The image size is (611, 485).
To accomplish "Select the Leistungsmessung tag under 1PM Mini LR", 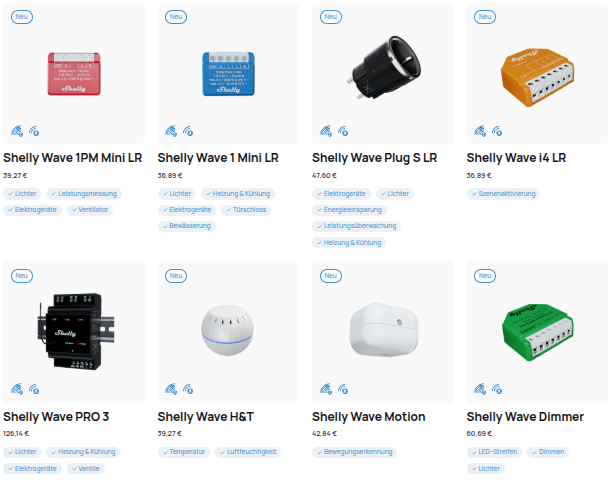I will (84, 194).
